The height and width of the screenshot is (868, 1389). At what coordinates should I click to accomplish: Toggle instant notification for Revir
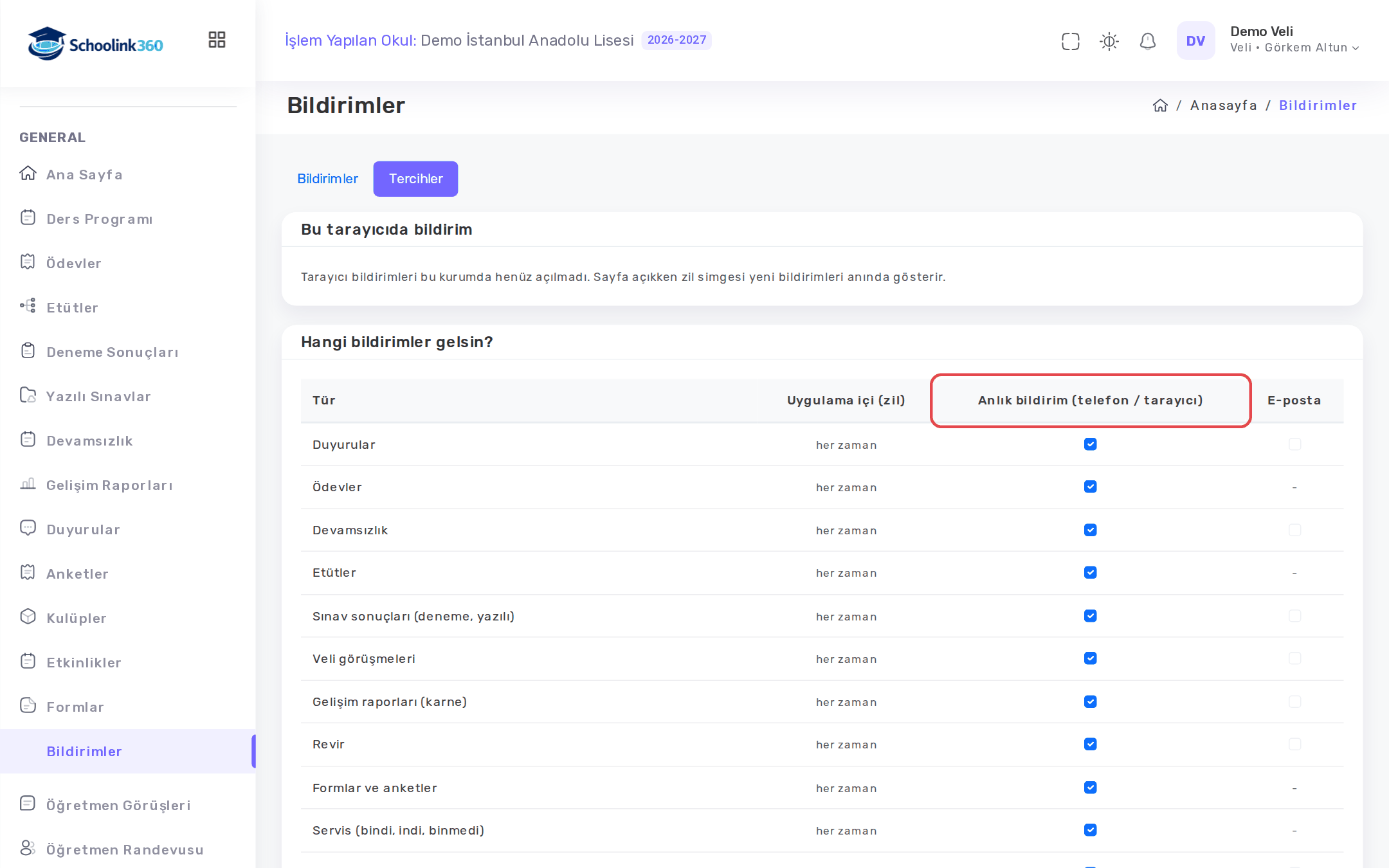click(x=1090, y=744)
